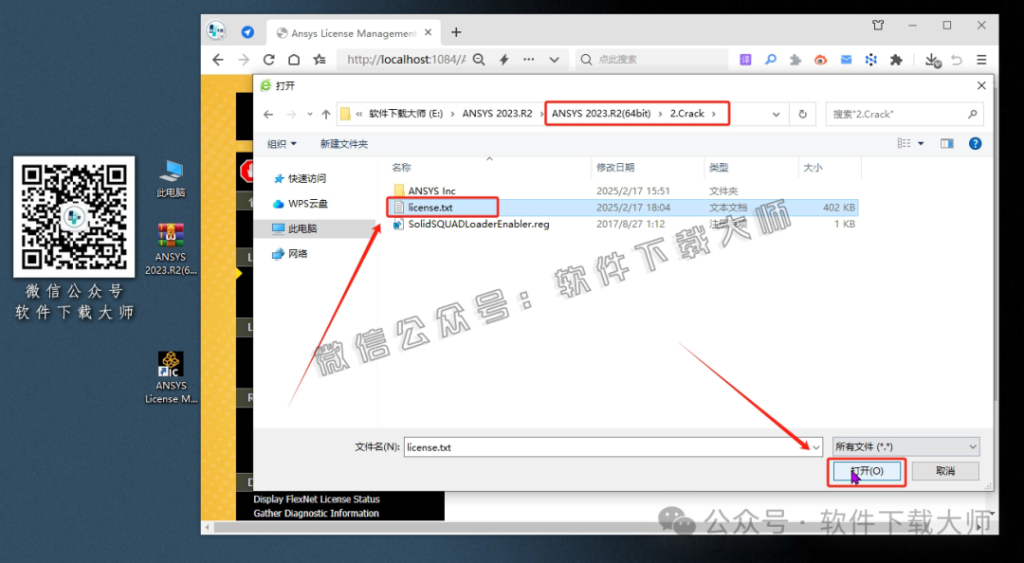Click the blue pinned tab icon
1024x563 pixels.
pyautogui.click(x=248, y=32)
